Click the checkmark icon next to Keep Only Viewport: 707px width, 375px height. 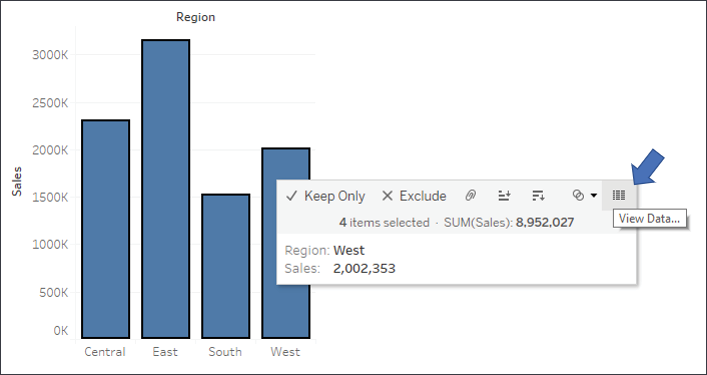click(292, 196)
